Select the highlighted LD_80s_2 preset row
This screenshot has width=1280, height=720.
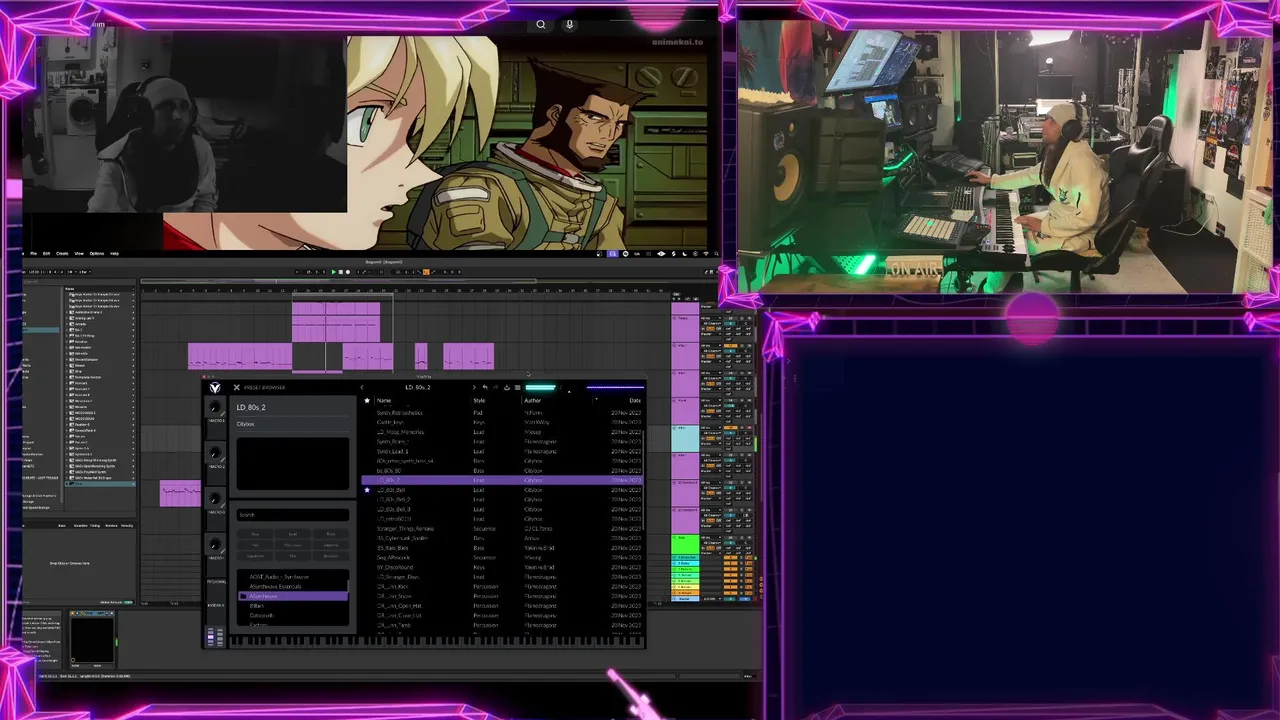click(x=502, y=481)
